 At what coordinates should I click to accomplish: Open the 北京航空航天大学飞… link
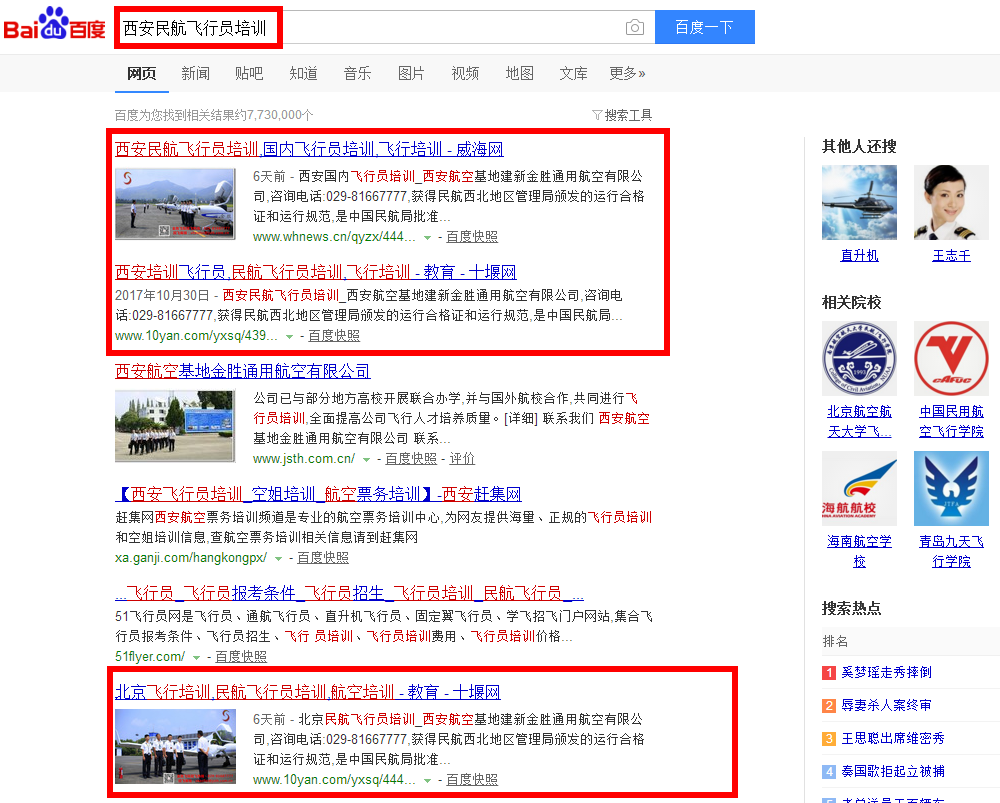click(x=859, y=422)
